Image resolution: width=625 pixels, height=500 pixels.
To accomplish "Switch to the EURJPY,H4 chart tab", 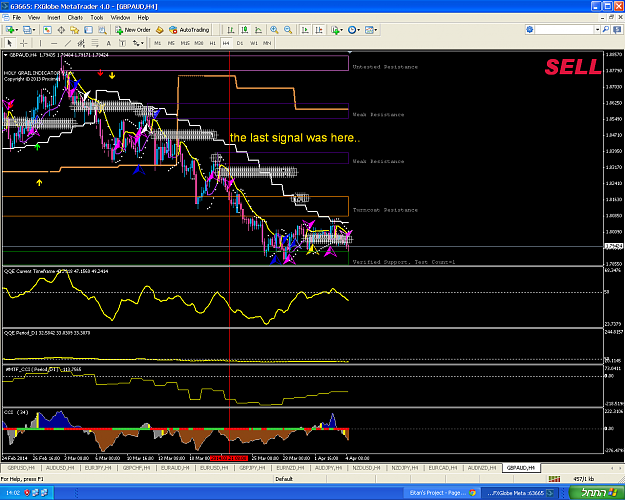I will click(x=98, y=468).
